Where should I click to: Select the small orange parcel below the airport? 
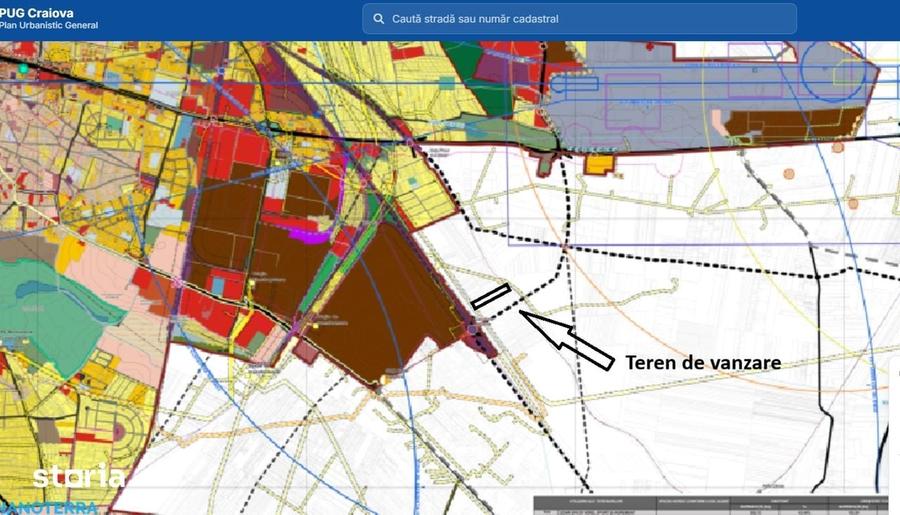599,164
